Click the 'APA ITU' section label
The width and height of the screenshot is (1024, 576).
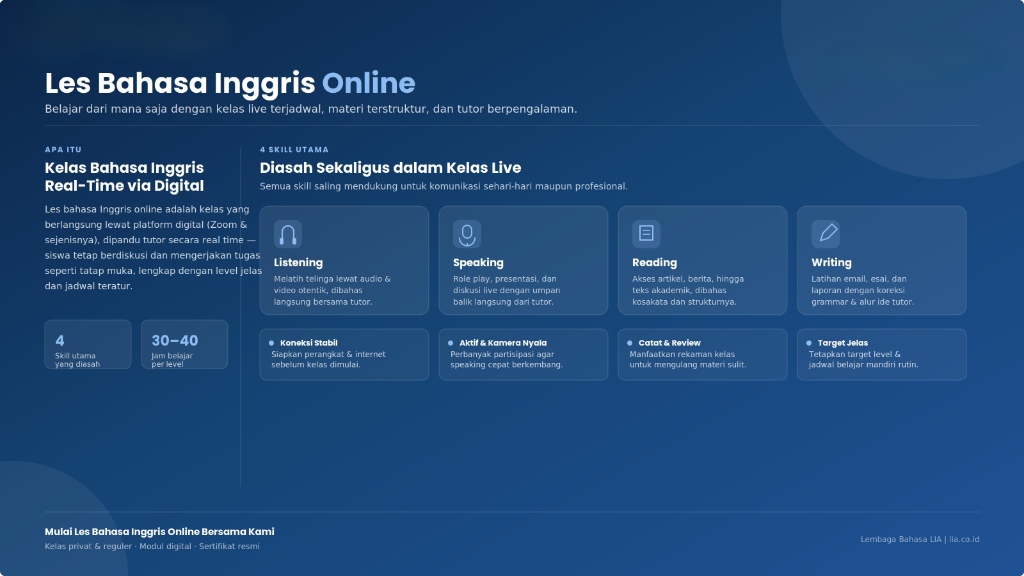coord(63,150)
